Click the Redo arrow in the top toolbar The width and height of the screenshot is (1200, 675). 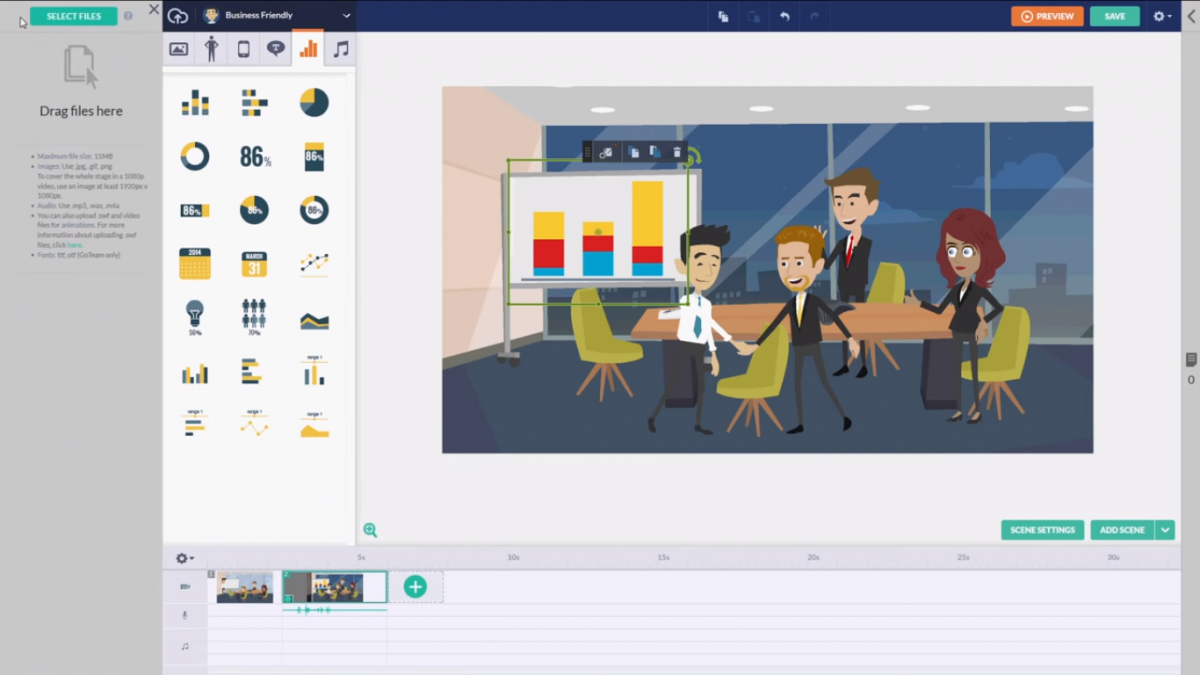coord(815,16)
